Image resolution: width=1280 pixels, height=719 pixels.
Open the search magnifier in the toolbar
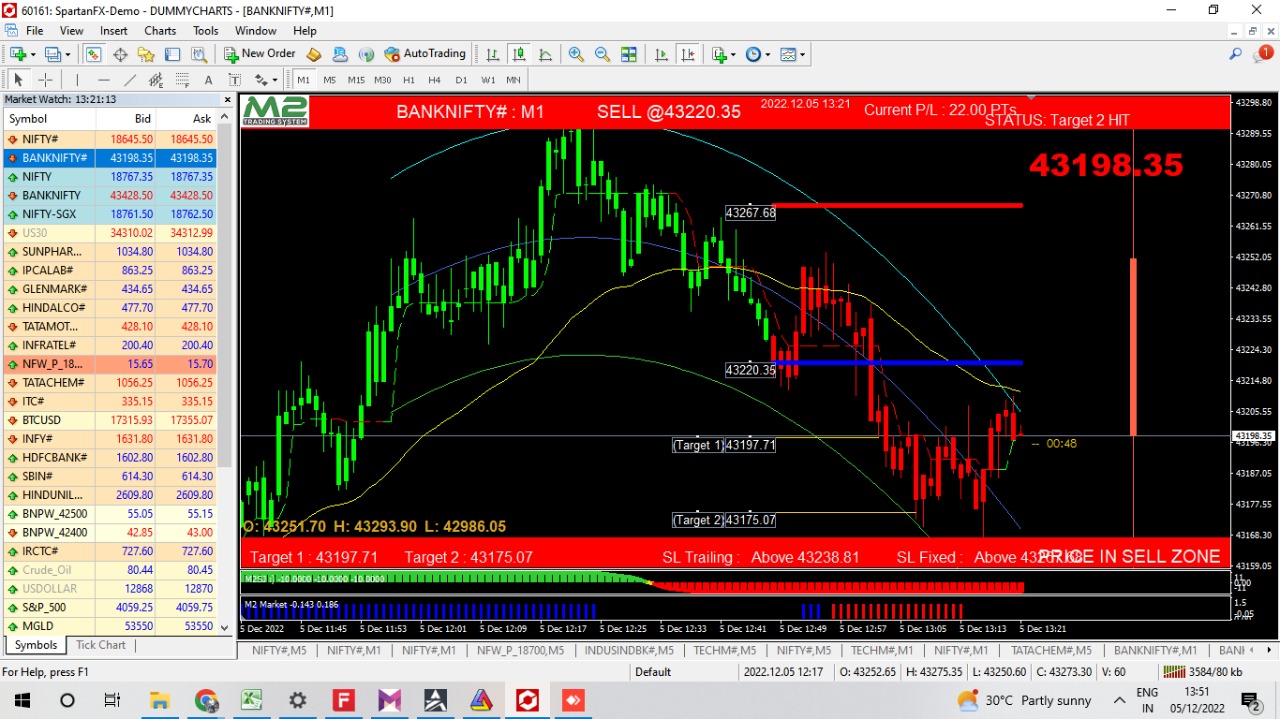(x=1236, y=54)
